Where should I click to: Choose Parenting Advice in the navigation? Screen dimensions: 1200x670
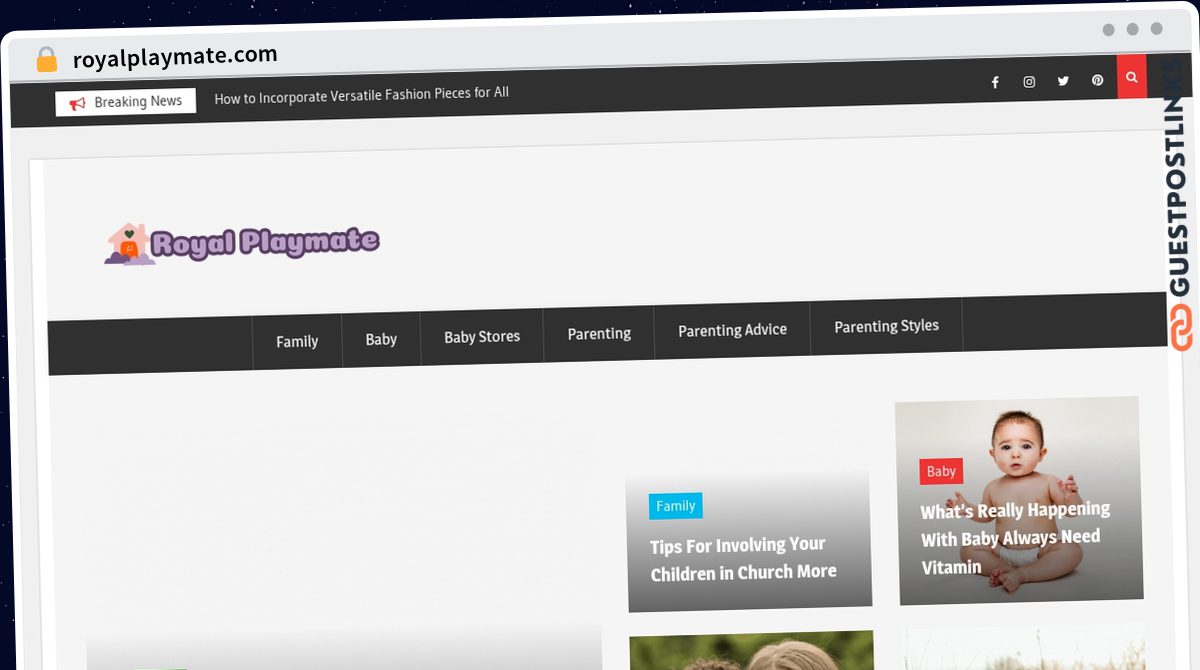733,330
